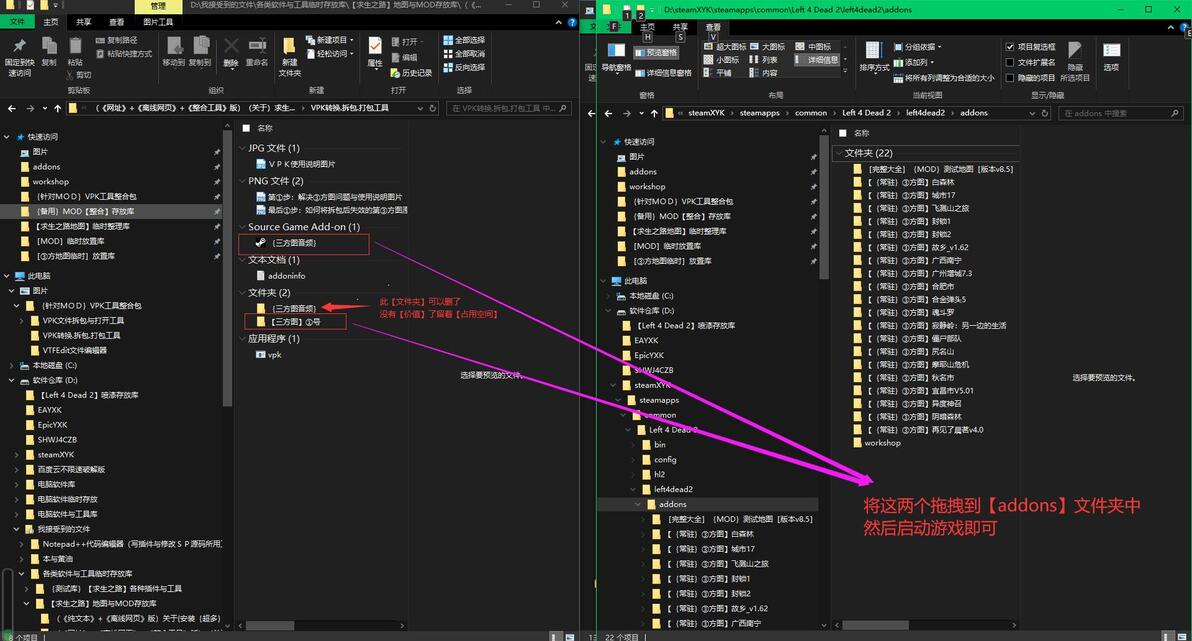Enable File name extensions (文件扩展名) checkbox

[x=1010, y=62]
